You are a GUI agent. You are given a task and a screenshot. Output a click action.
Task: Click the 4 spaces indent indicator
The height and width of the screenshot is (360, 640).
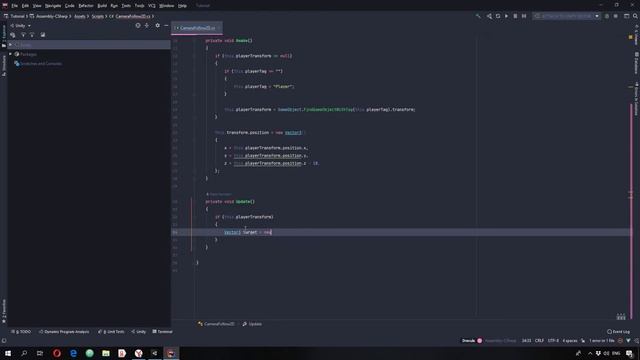click(570, 341)
